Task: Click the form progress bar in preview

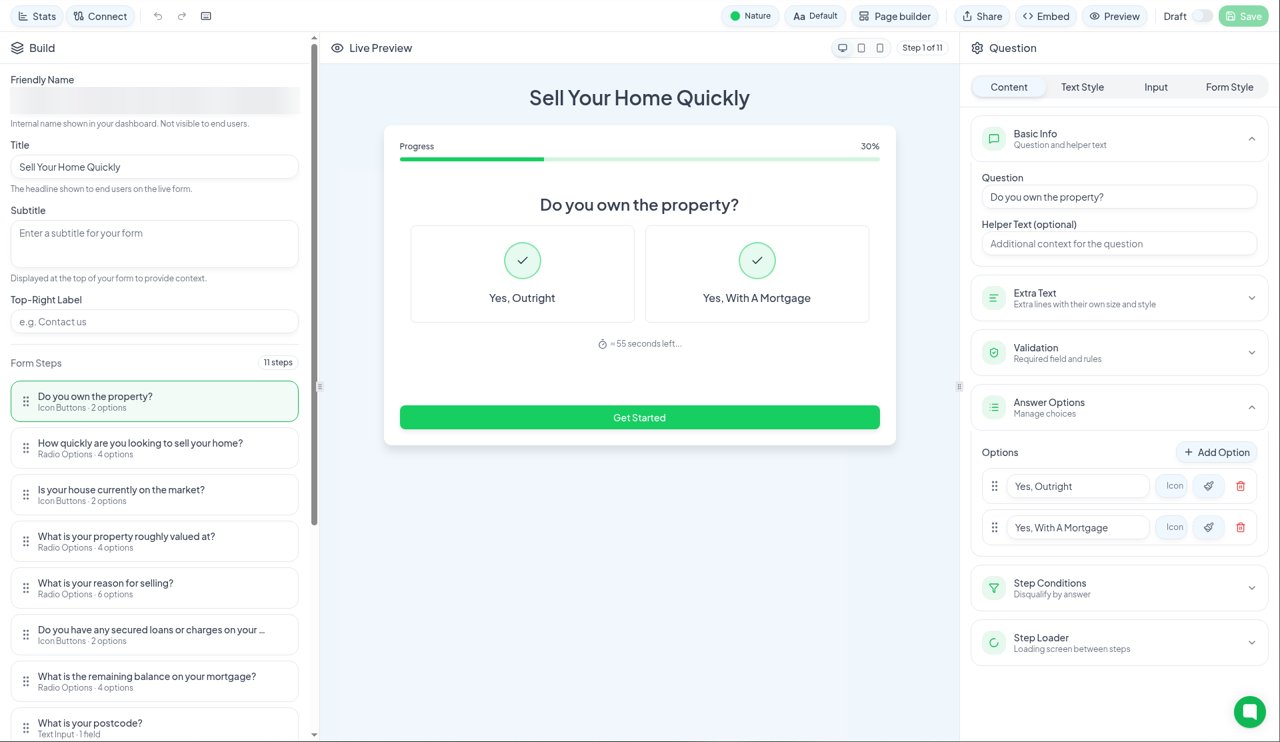Action: (640, 159)
